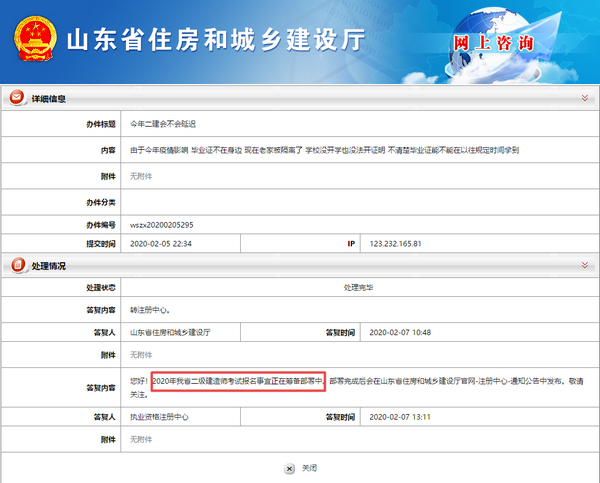
Task: Collapse the 详细信息 section with its chevron
Action: tap(584, 98)
